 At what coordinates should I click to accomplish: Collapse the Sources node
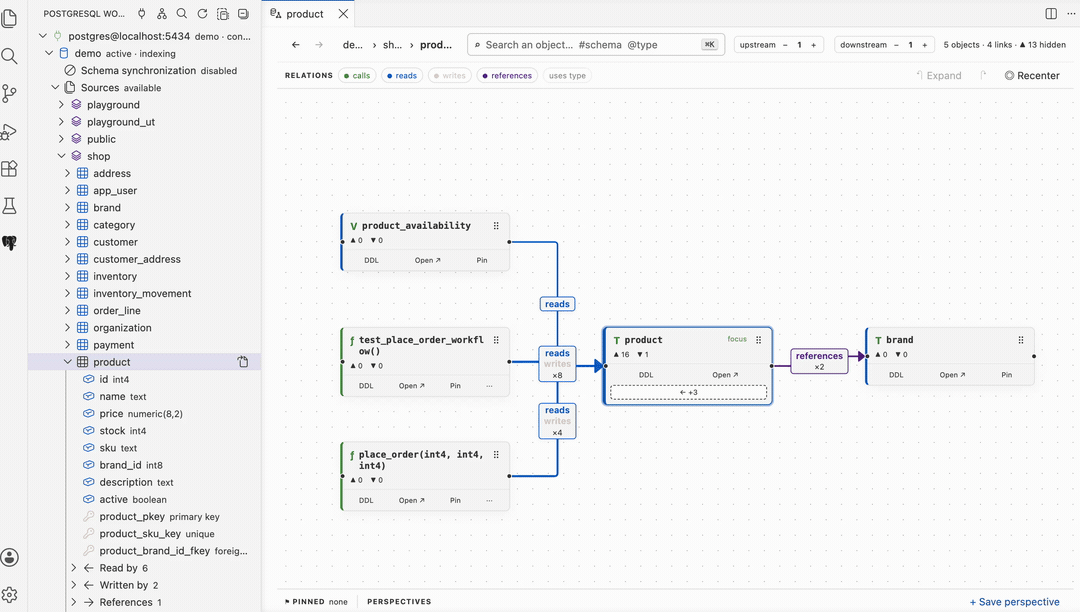55,87
